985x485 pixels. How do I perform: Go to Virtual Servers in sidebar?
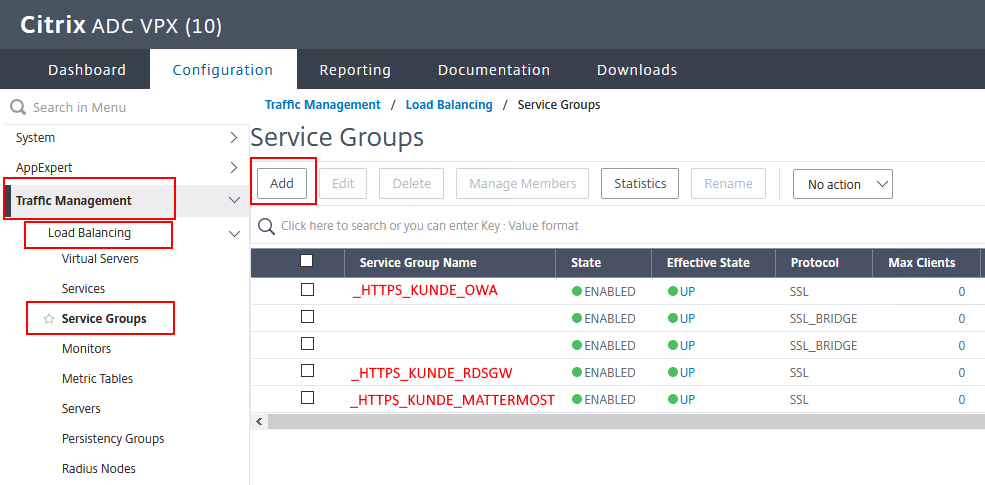point(100,259)
